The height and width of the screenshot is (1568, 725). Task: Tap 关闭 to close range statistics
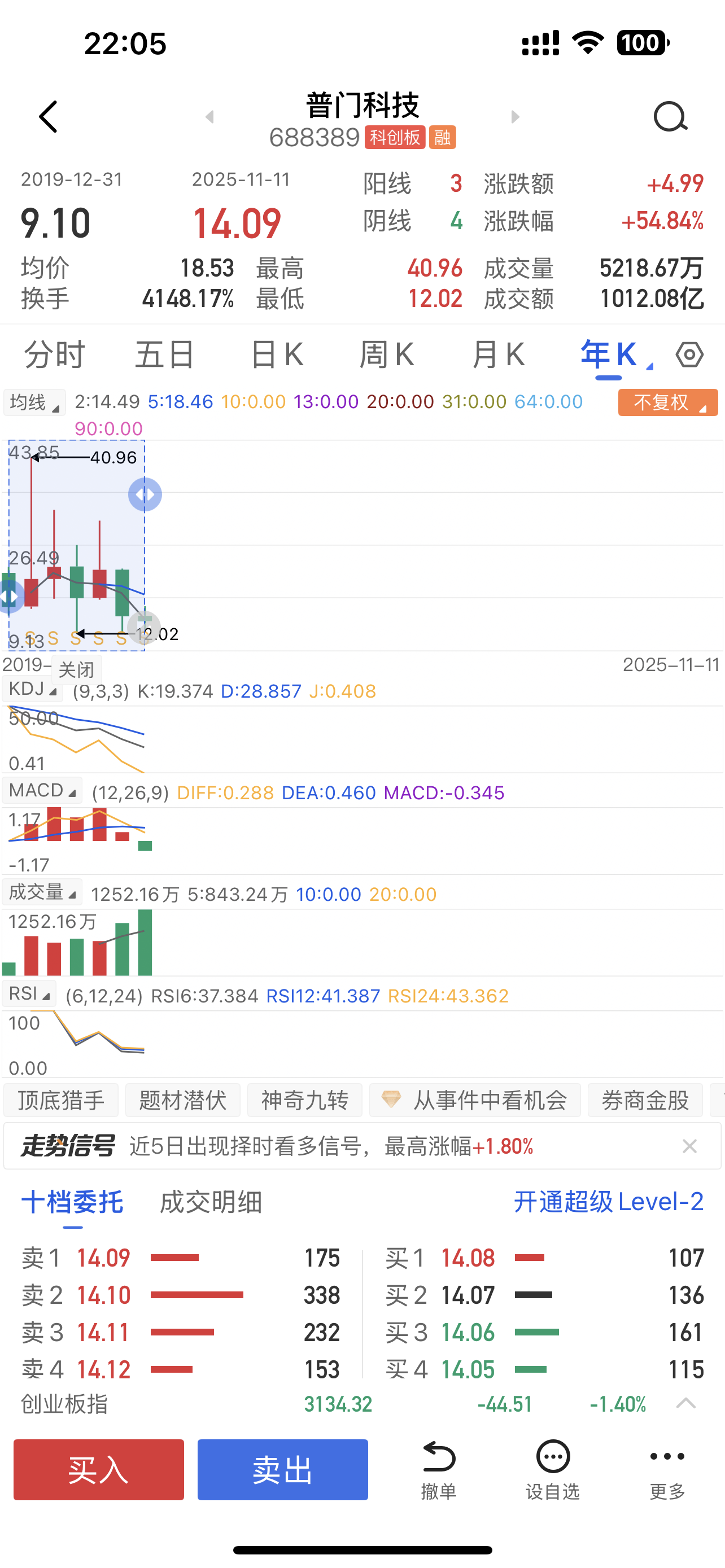click(x=76, y=670)
